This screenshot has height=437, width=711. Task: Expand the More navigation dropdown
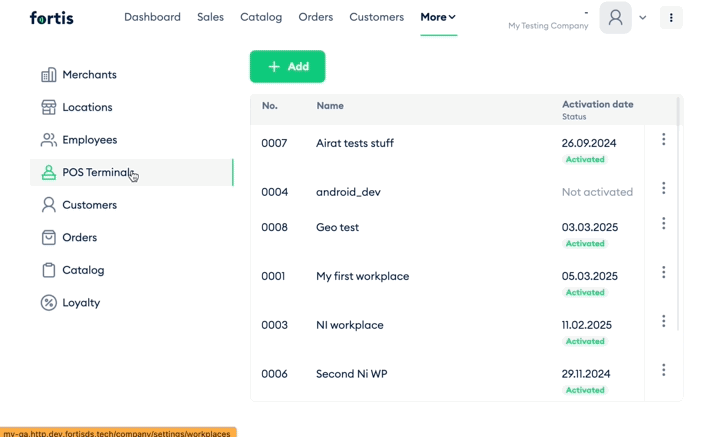coord(438,17)
